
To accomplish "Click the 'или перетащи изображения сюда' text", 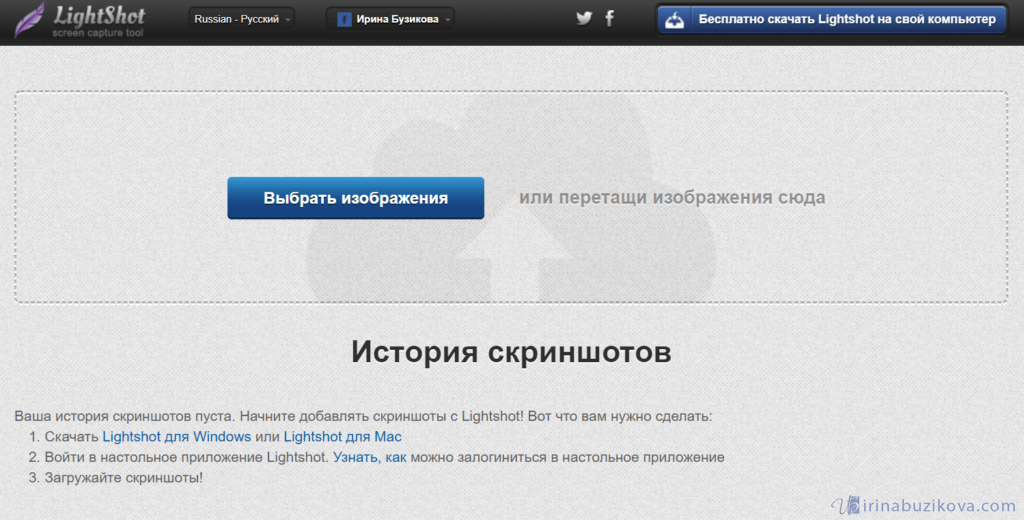I will [671, 198].
